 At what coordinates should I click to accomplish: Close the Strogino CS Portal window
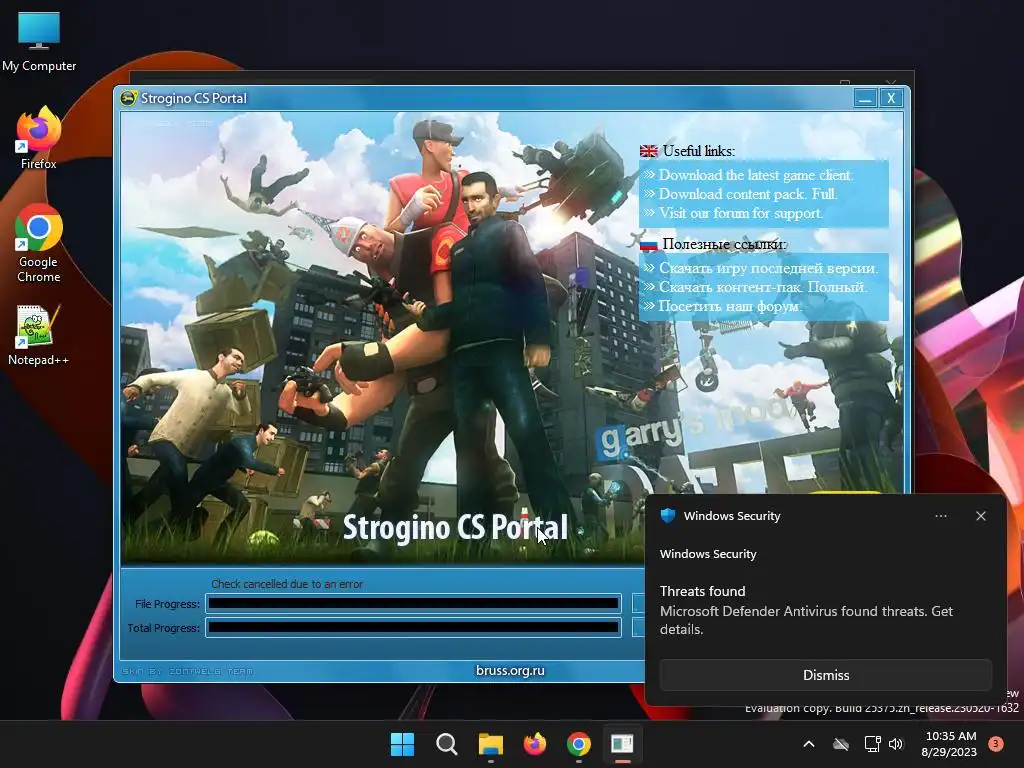tap(891, 99)
